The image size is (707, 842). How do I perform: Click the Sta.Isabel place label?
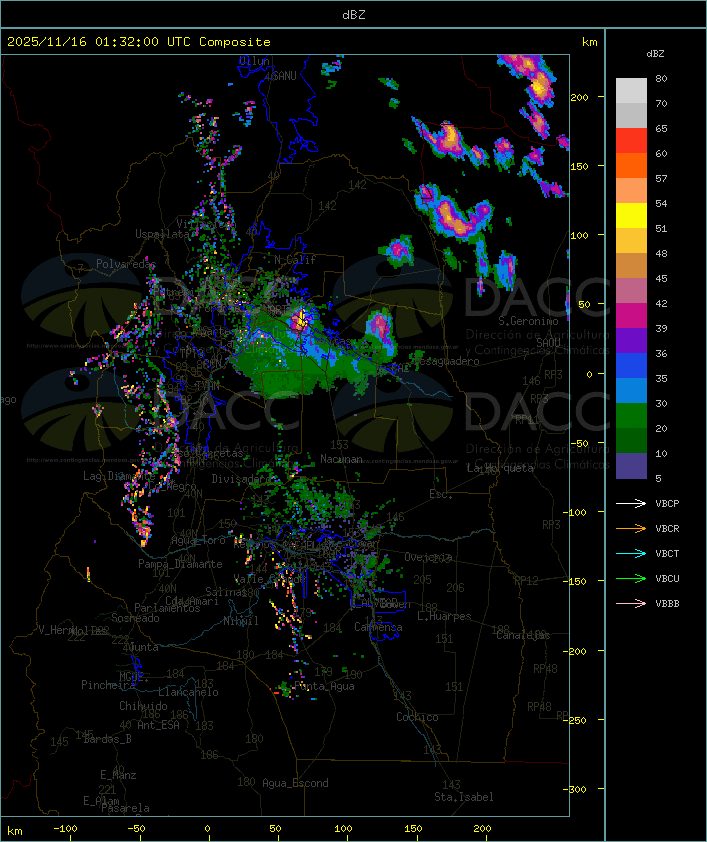tap(464, 797)
